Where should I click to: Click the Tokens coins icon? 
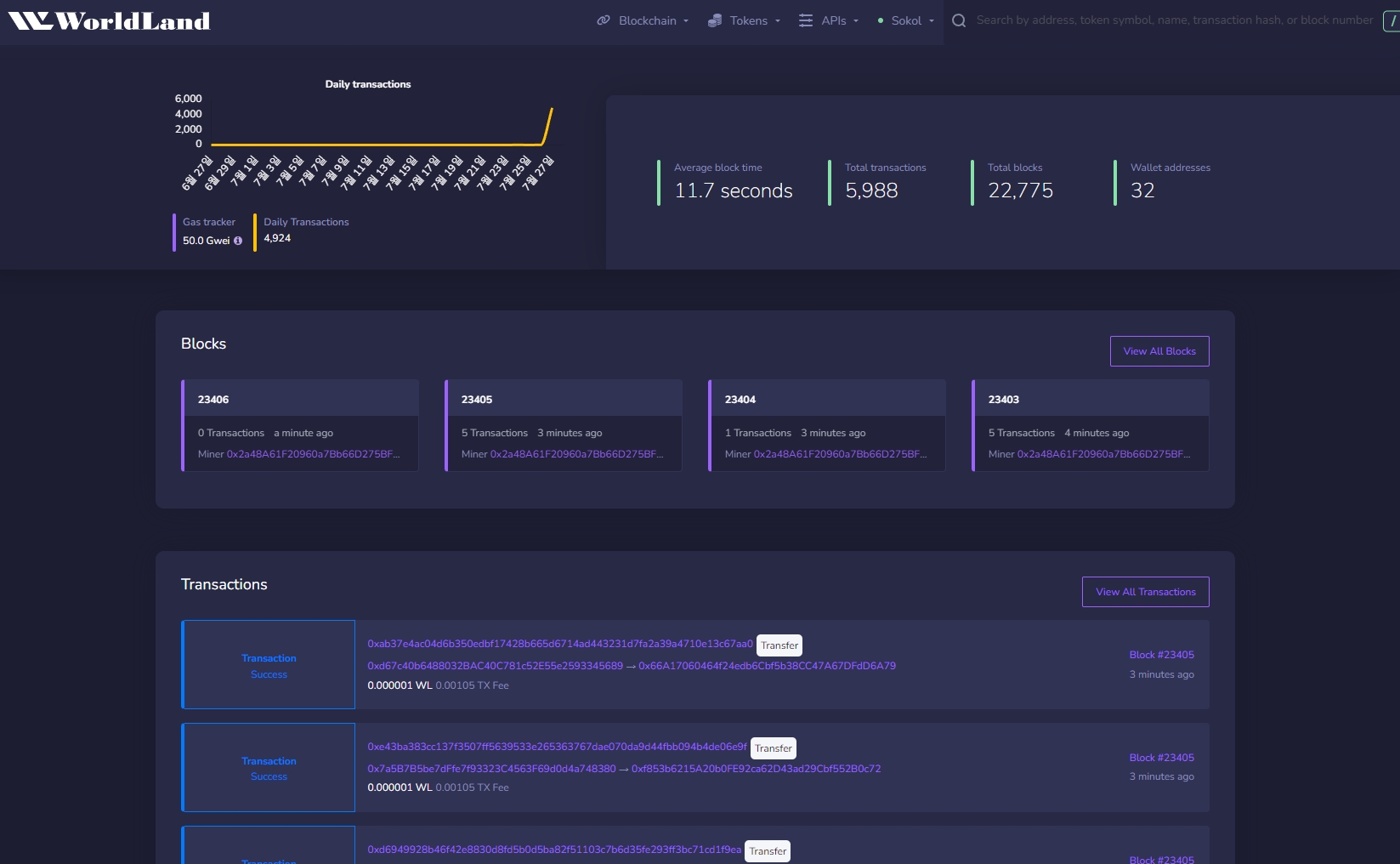pyautogui.click(x=715, y=20)
